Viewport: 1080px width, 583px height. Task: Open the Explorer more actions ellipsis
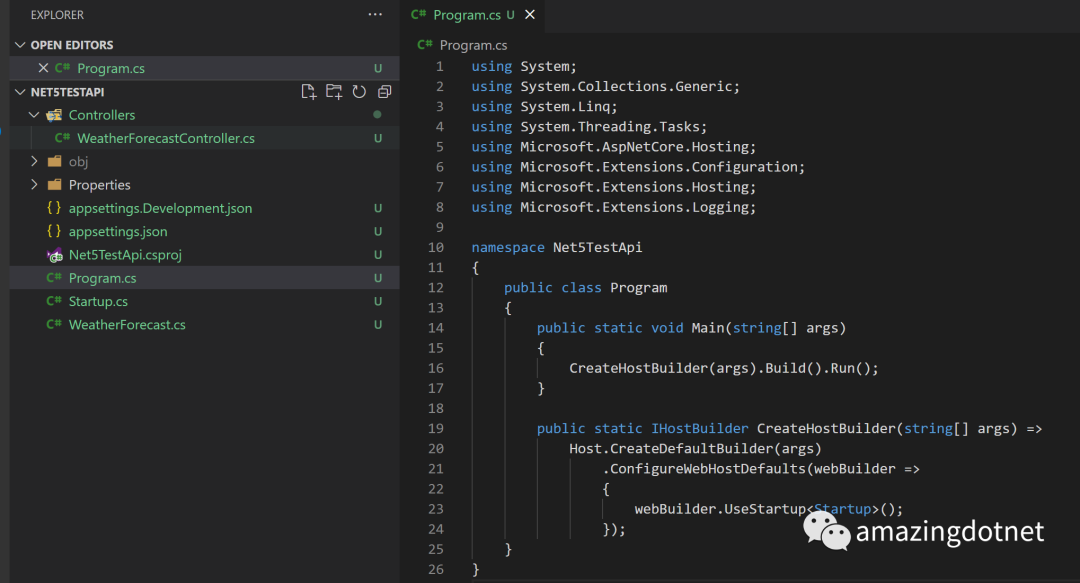pos(375,14)
